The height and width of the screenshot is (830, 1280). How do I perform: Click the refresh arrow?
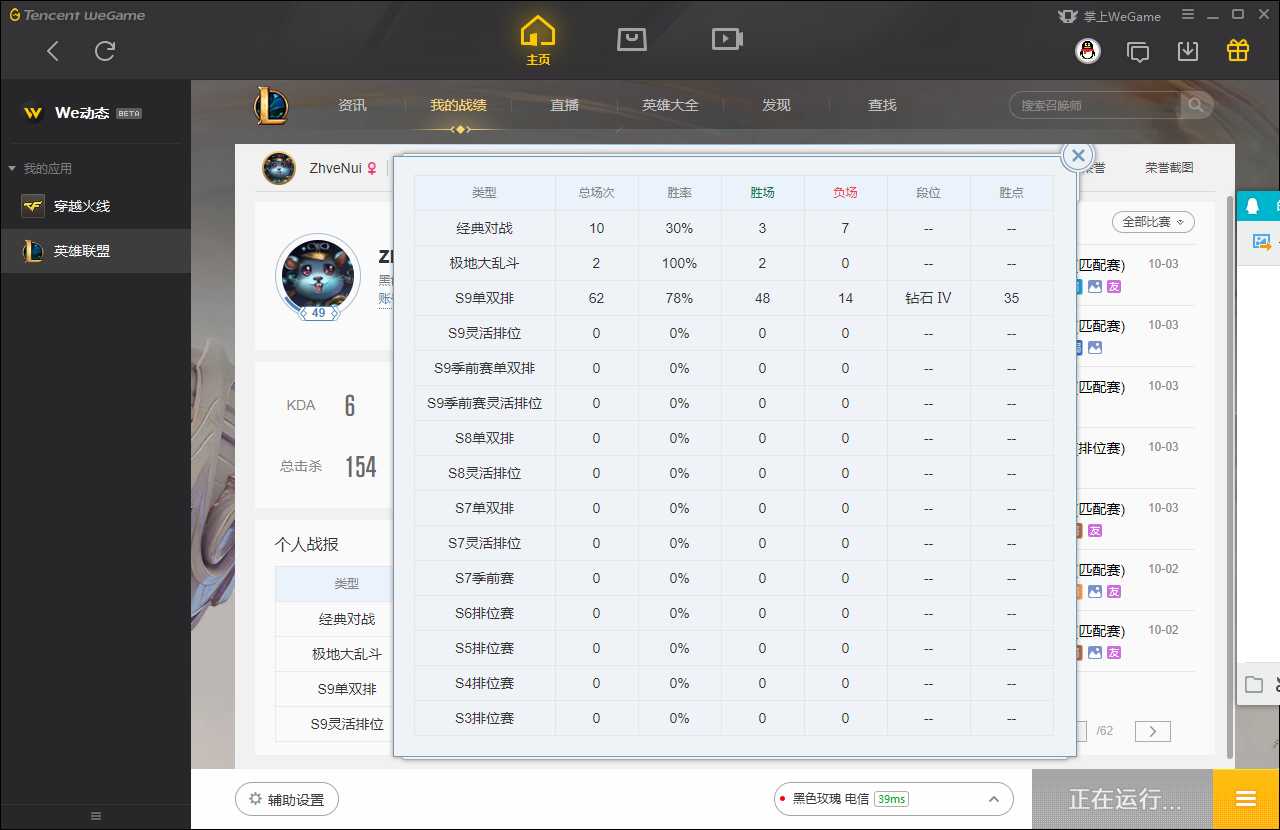point(105,51)
